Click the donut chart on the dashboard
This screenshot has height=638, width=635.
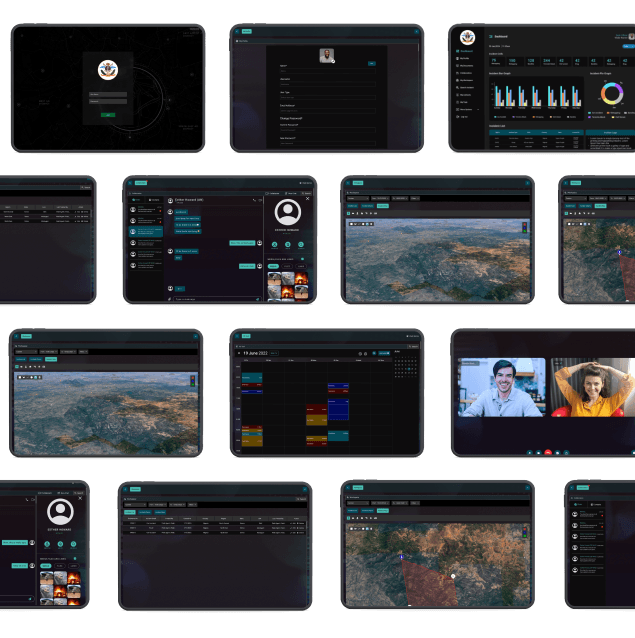tap(611, 95)
